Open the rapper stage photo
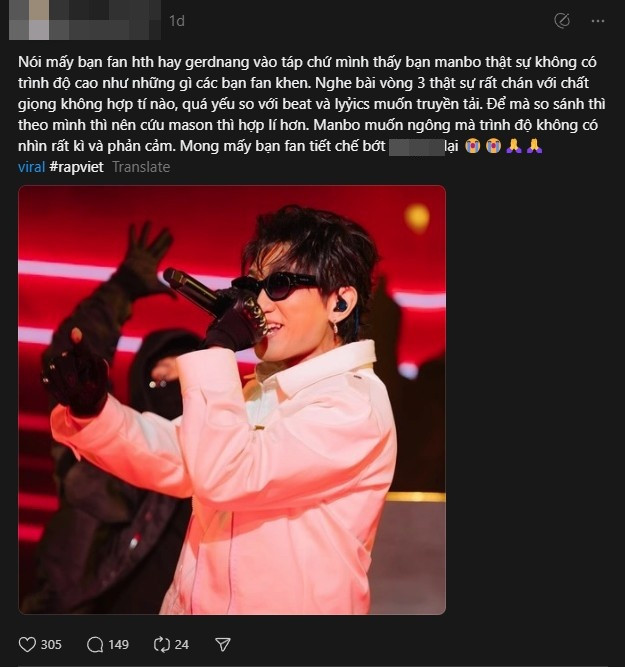This screenshot has width=625, height=667. tap(232, 400)
